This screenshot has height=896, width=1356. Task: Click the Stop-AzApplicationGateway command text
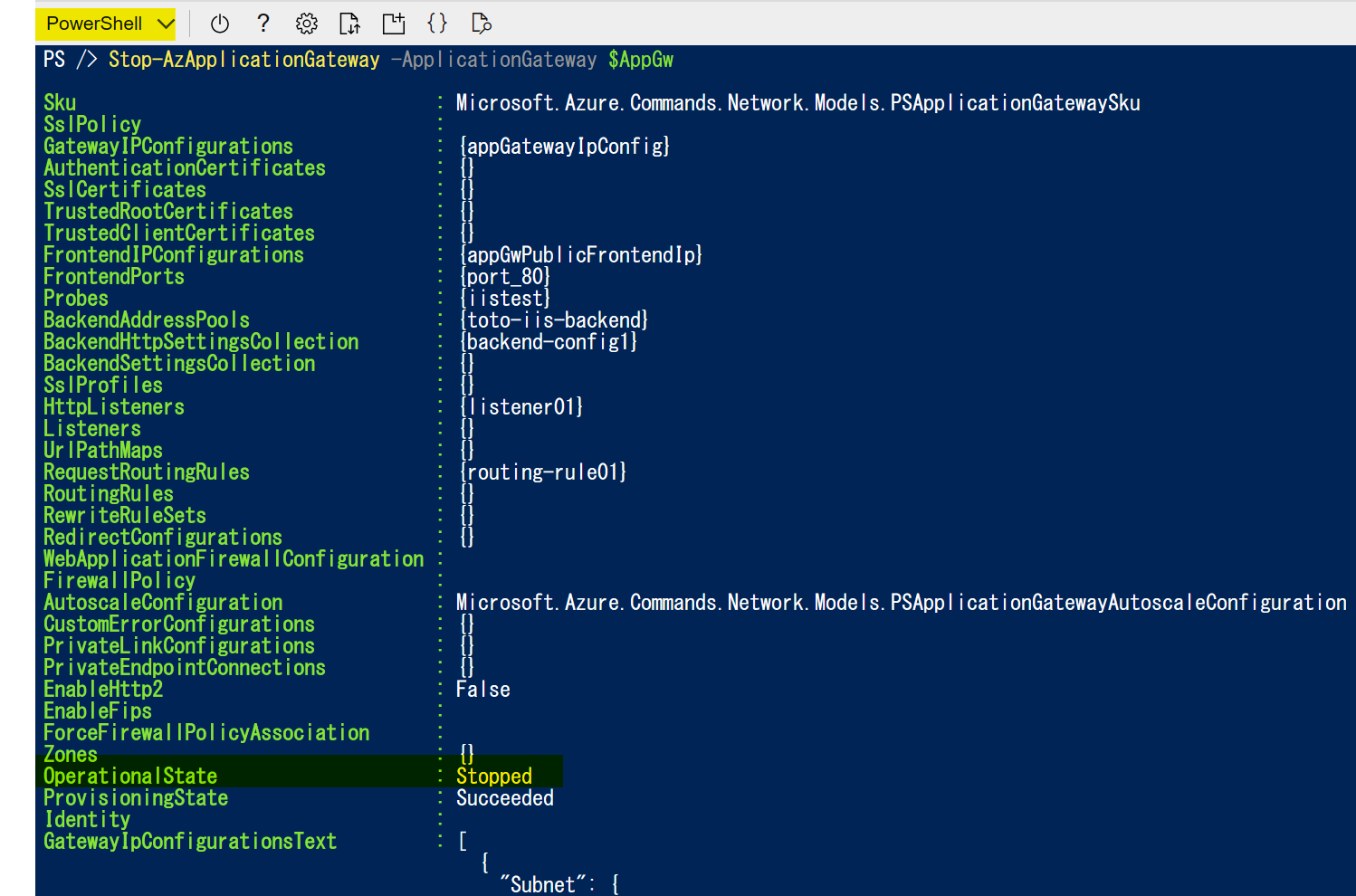click(x=244, y=60)
